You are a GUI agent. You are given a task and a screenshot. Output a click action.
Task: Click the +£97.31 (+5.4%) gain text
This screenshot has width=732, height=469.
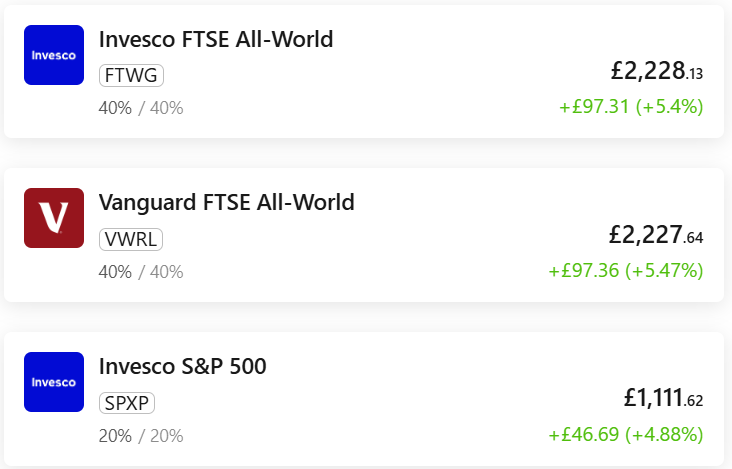coord(631,106)
